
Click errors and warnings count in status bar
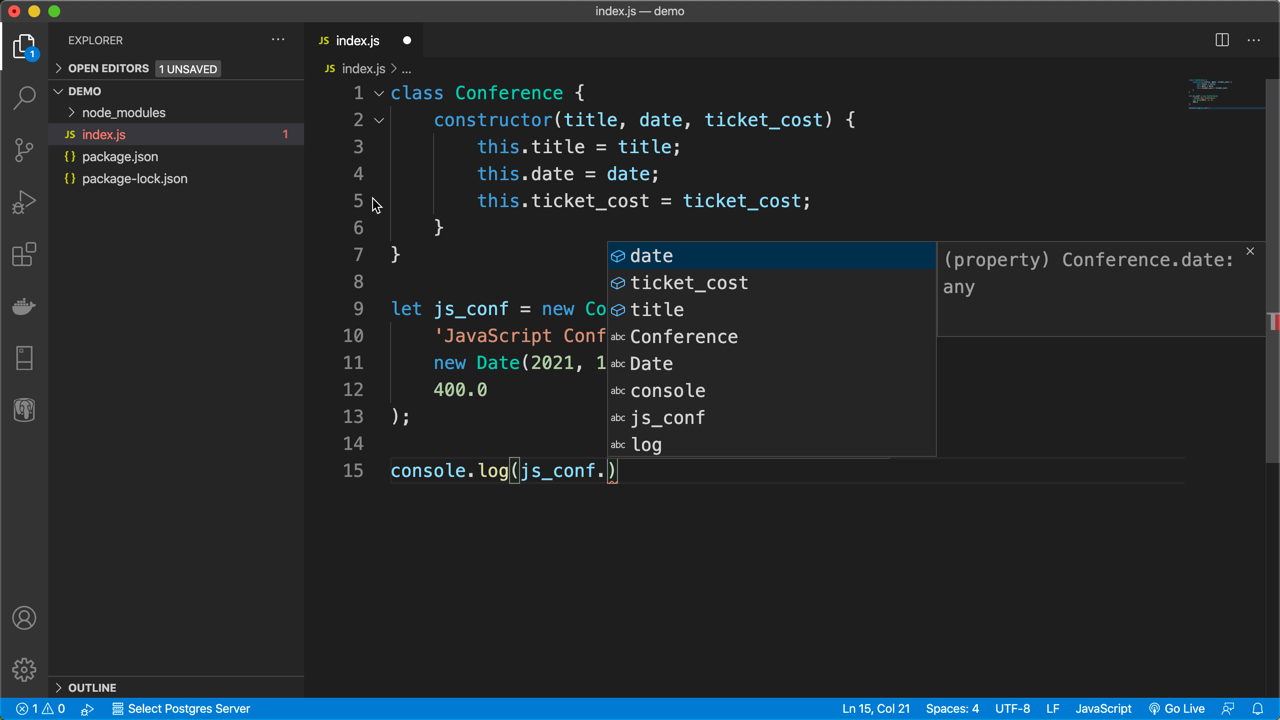tap(41, 709)
